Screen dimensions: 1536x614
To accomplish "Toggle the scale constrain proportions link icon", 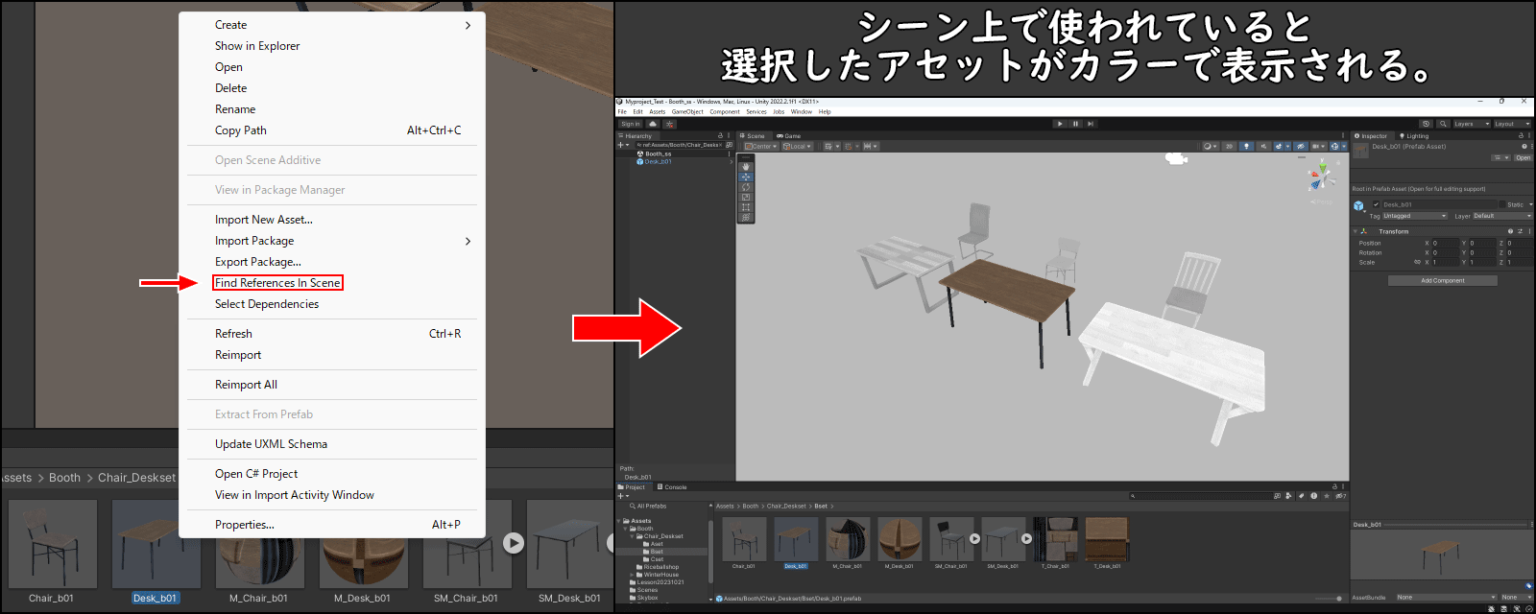I will 1418,261.
